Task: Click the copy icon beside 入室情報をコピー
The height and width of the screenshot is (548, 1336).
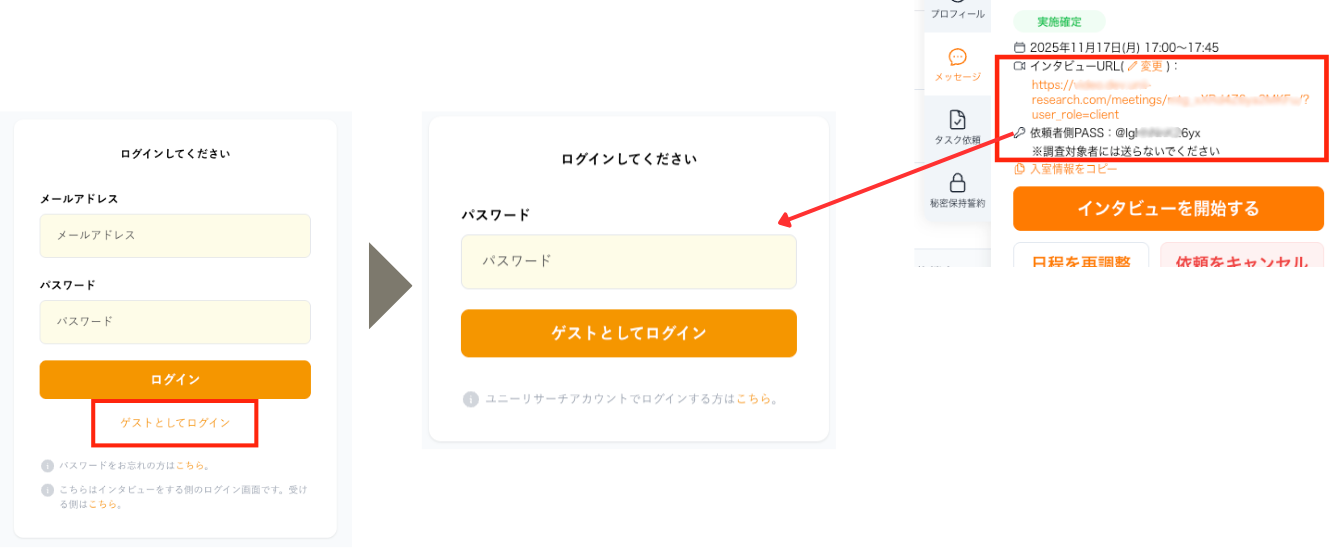Action: [1020, 169]
